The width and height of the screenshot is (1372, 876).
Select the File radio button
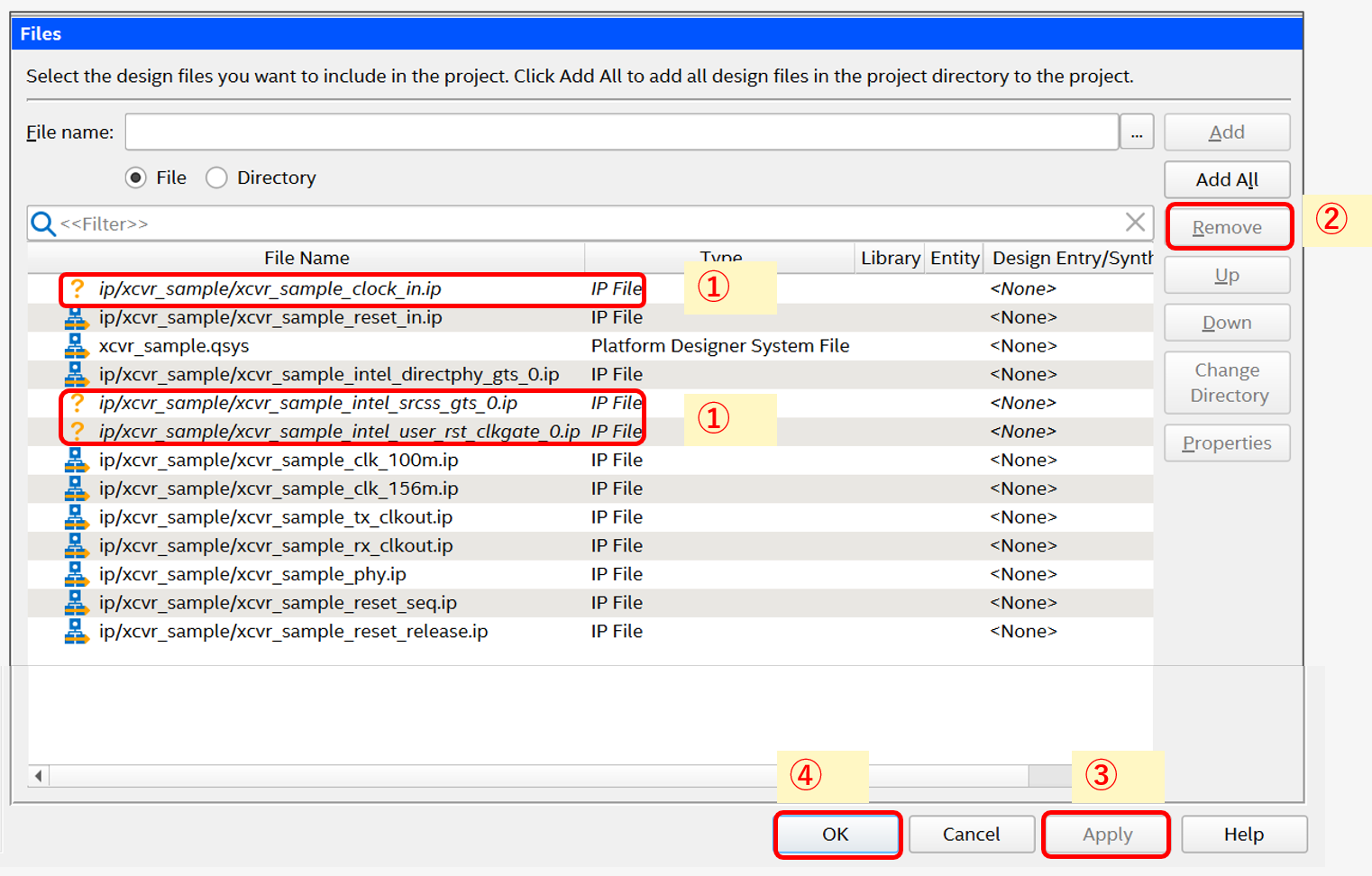click(x=136, y=178)
